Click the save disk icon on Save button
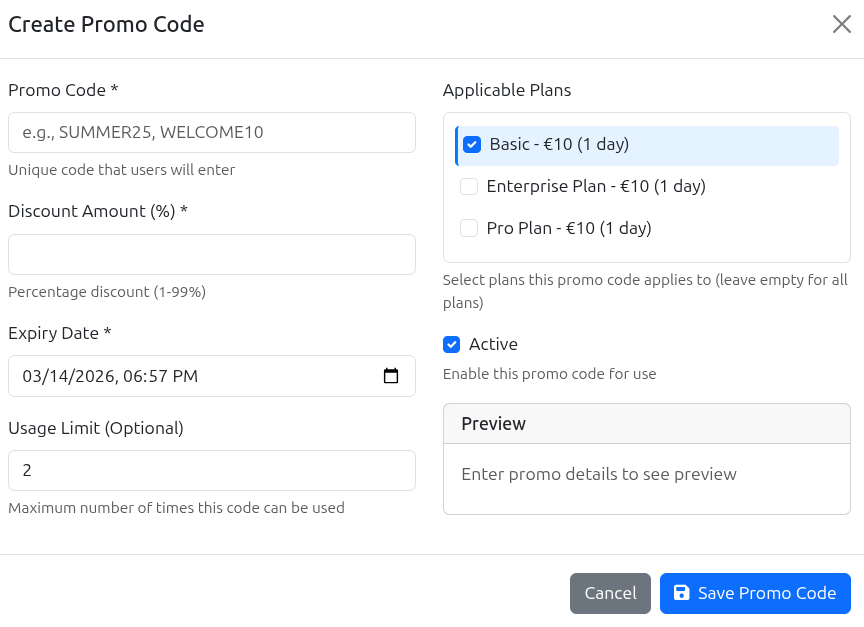 click(681, 593)
